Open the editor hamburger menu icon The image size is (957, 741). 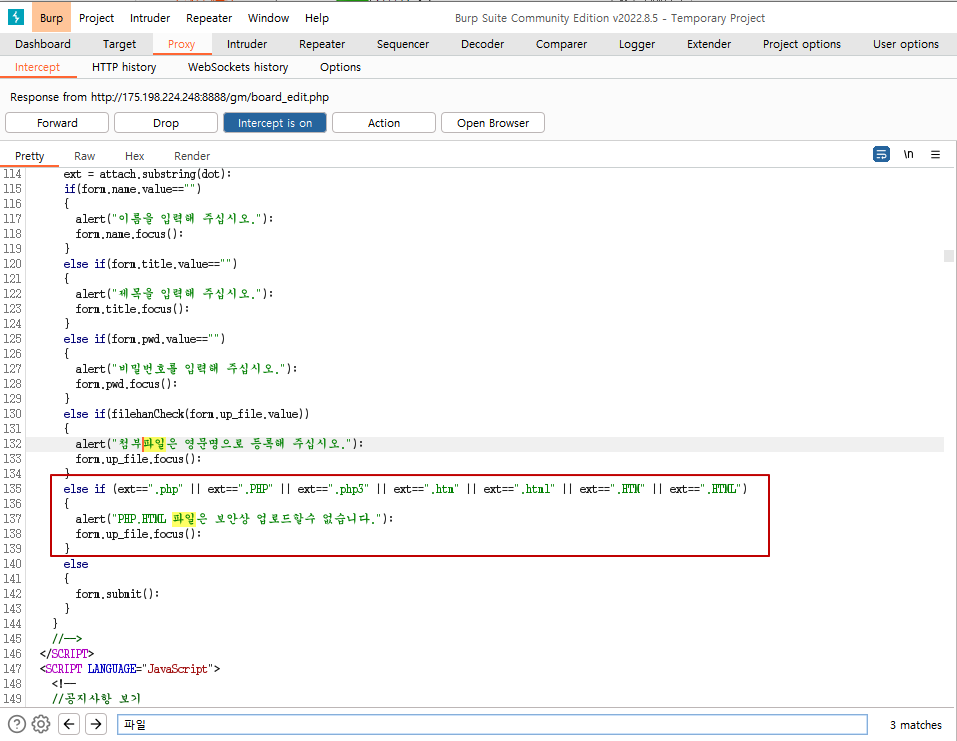[935, 154]
